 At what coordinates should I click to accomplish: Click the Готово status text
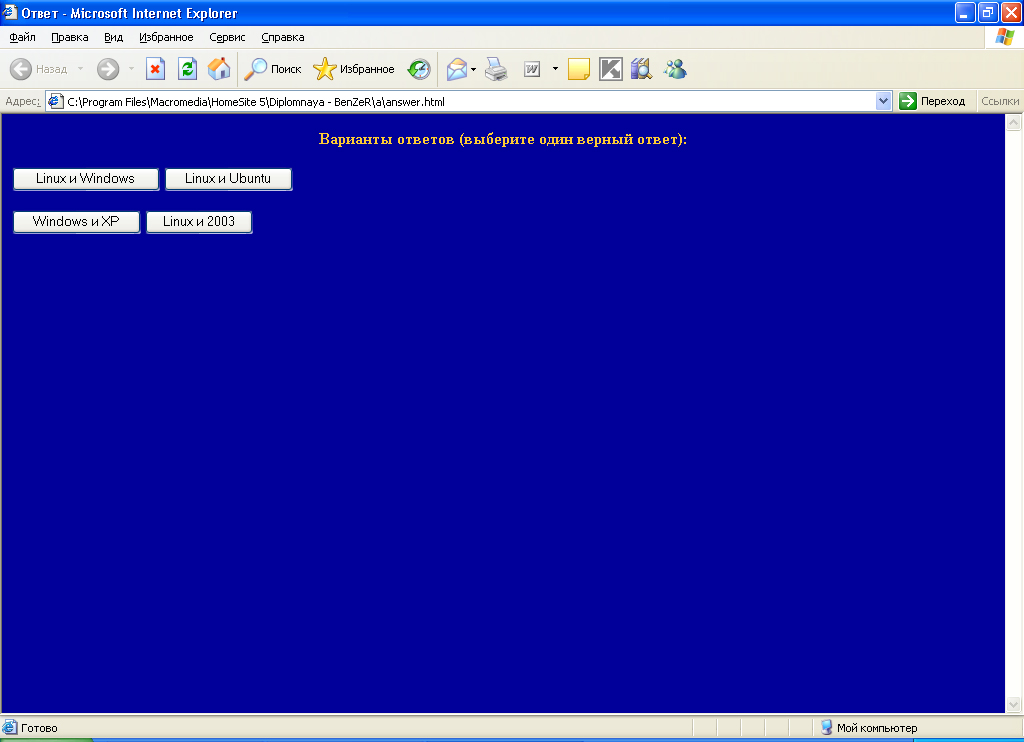pyautogui.click(x=39, y=728)
